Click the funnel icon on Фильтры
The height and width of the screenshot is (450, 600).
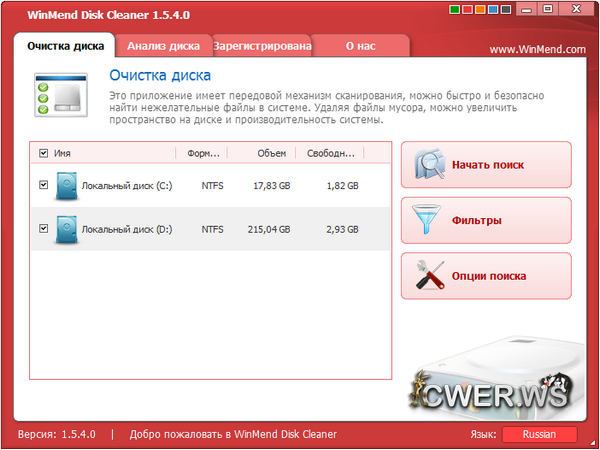pyautogui.click(x=430, y=219)
